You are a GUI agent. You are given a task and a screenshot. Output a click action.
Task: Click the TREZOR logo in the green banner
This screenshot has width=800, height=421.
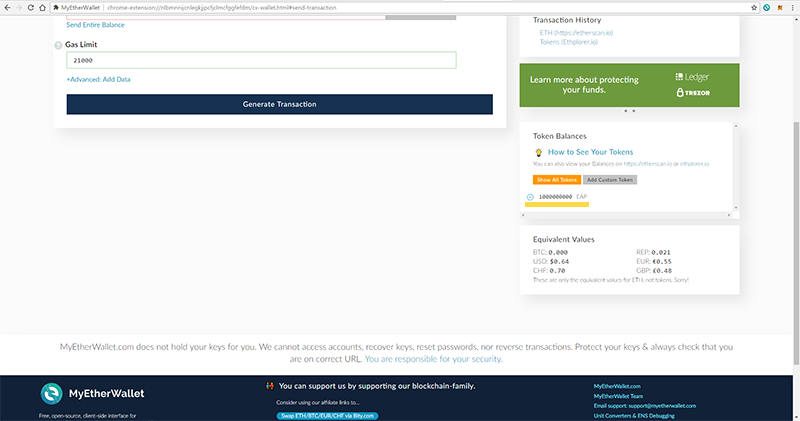coord(693,93)
